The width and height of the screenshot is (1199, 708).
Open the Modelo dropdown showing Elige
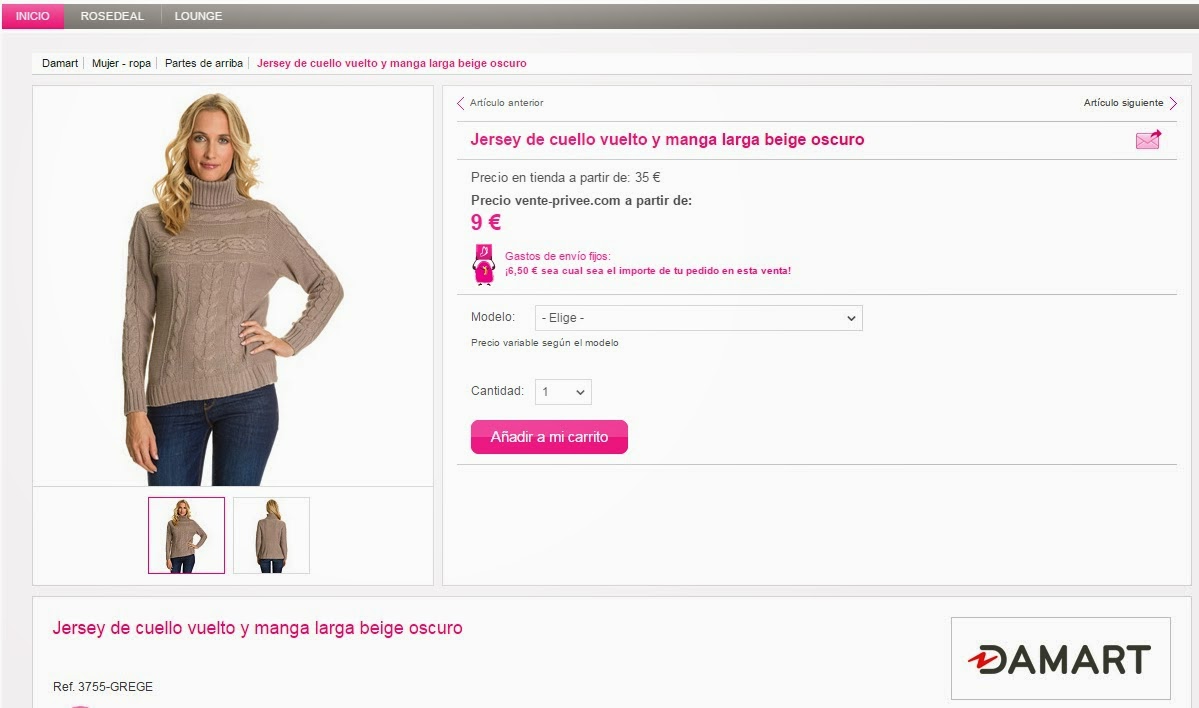(x=698, y=318)
